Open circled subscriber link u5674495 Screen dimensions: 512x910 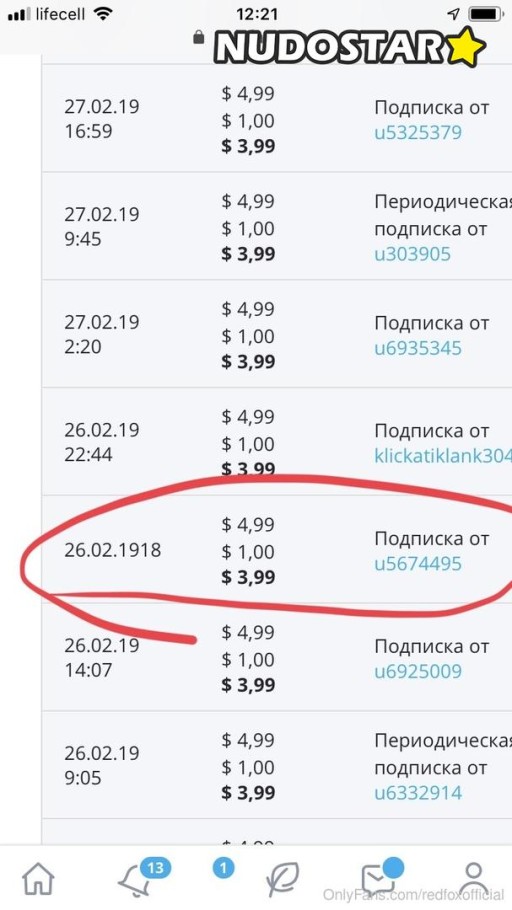point(418,564)
